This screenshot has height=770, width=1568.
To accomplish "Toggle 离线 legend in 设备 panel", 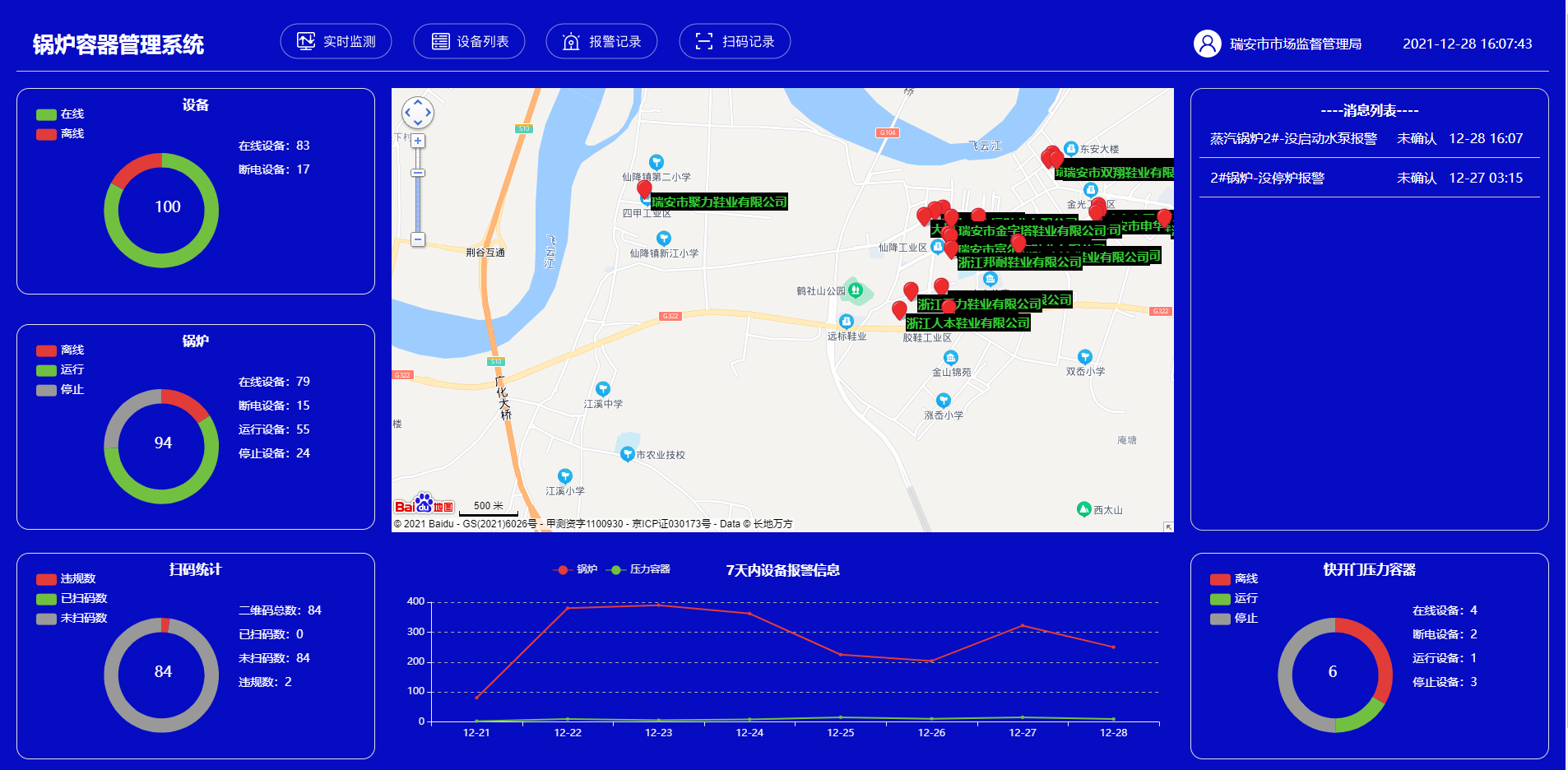I will [60, 134].
